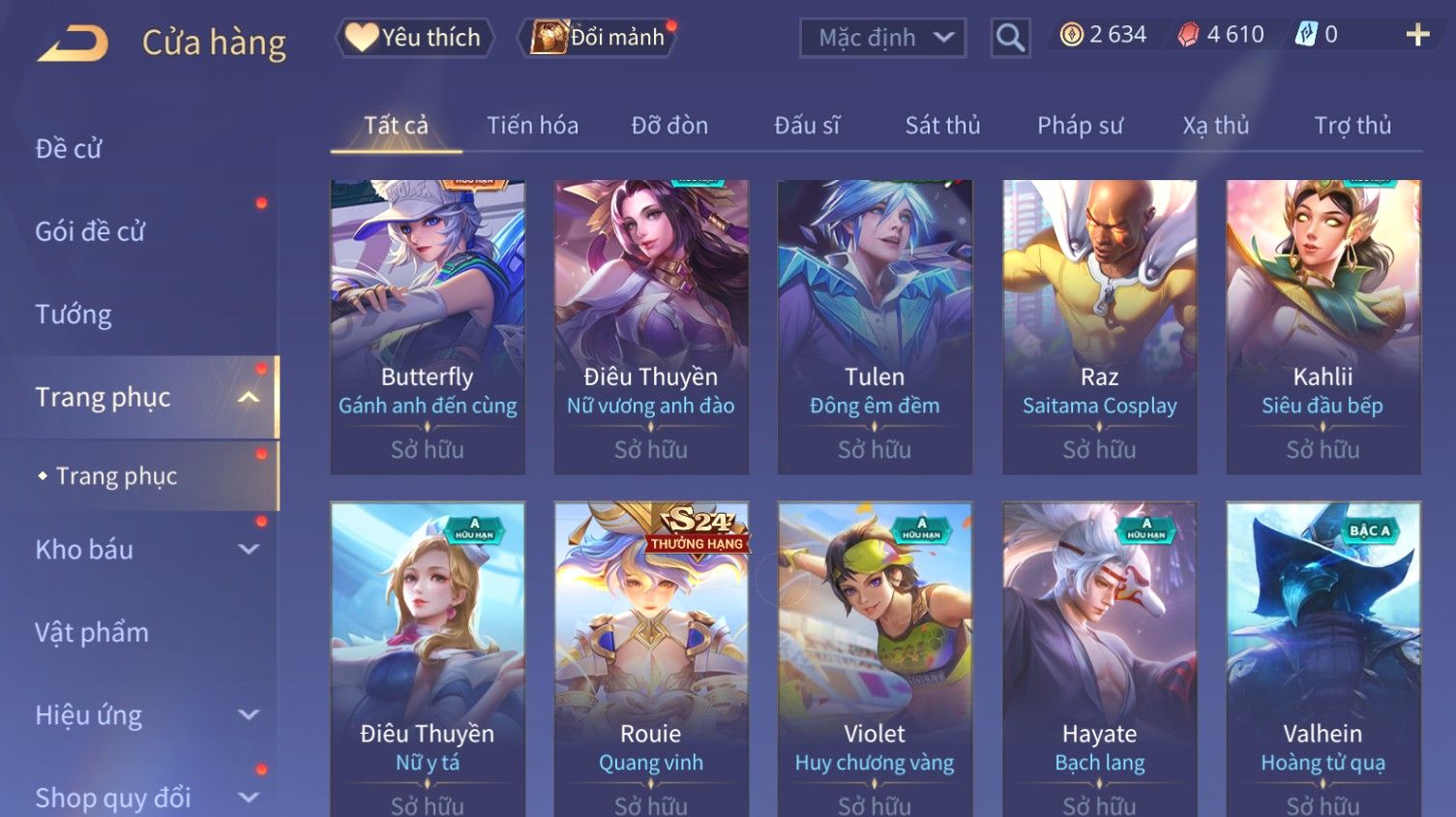Screen dimensions: 1456x817
Task: Expand the Hiệu ứng sidebar section
Action: (249, 715)
